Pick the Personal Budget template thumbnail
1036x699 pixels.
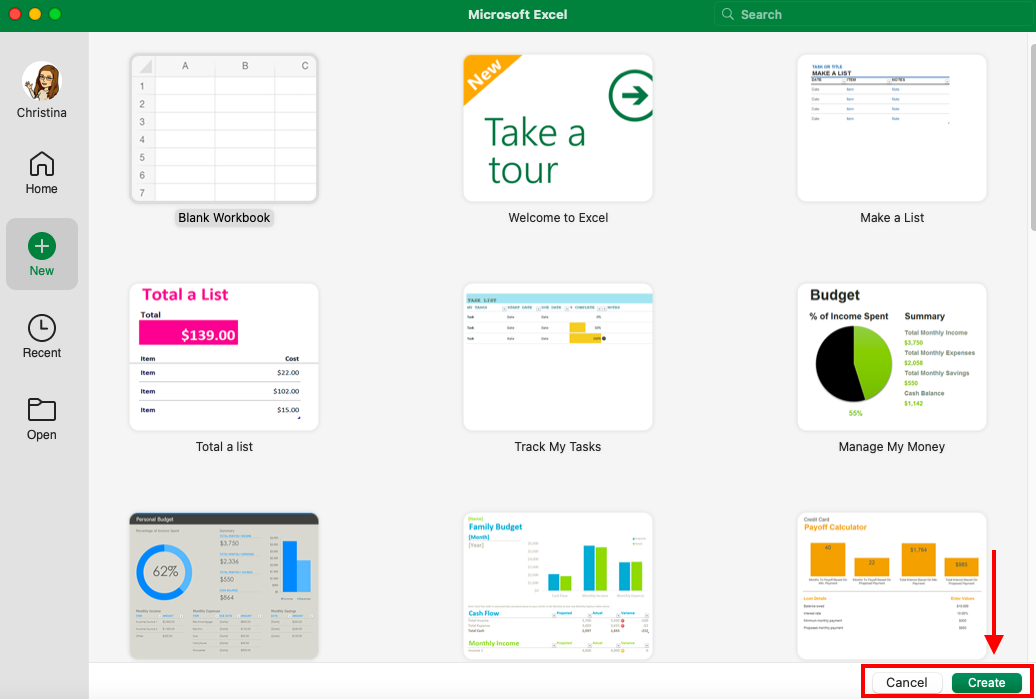[x=224, y=586]
